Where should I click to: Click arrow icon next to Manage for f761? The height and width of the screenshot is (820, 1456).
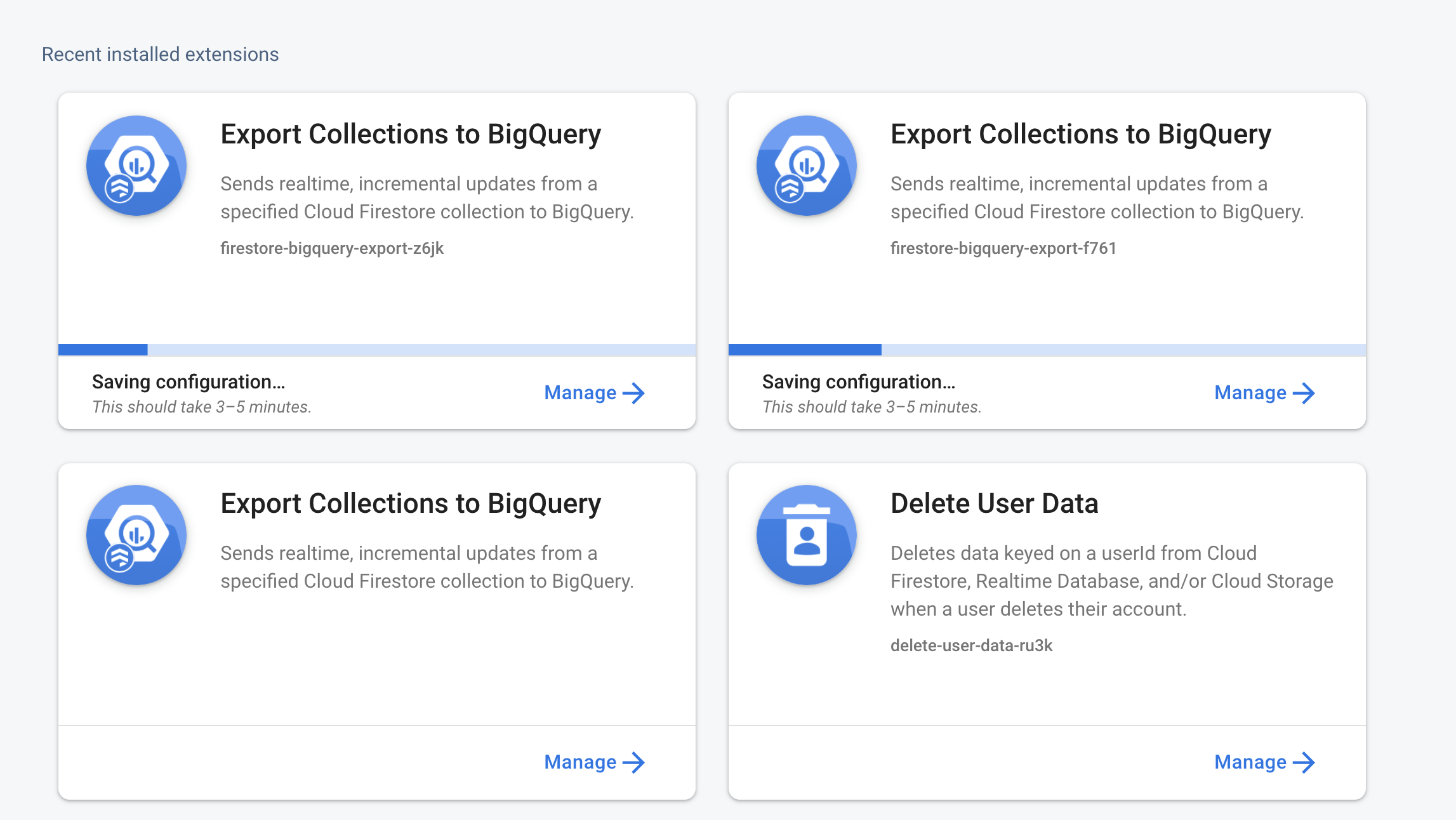click(x=1304, y=393)
